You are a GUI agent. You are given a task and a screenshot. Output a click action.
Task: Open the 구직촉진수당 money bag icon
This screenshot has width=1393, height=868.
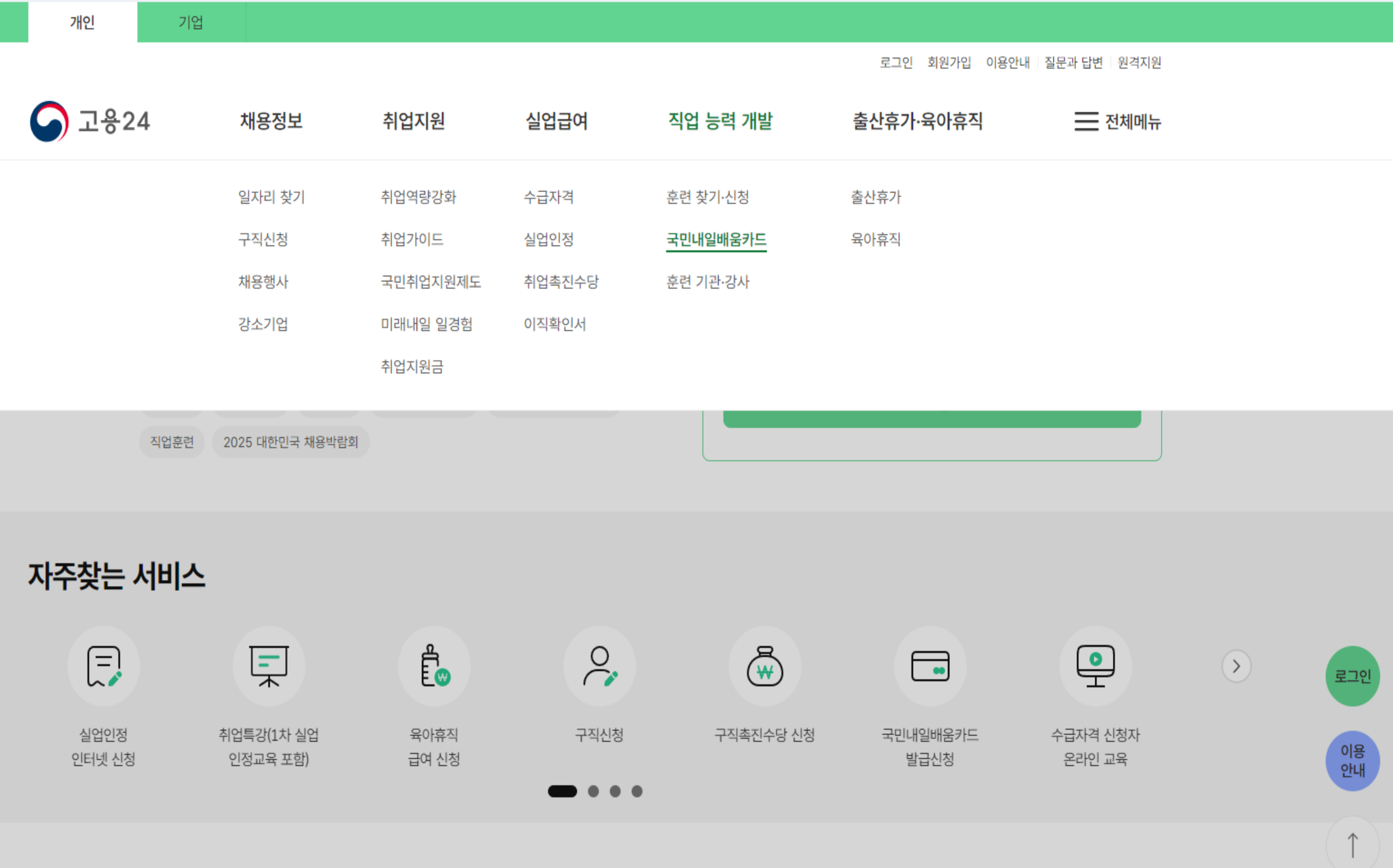[765, 666]
